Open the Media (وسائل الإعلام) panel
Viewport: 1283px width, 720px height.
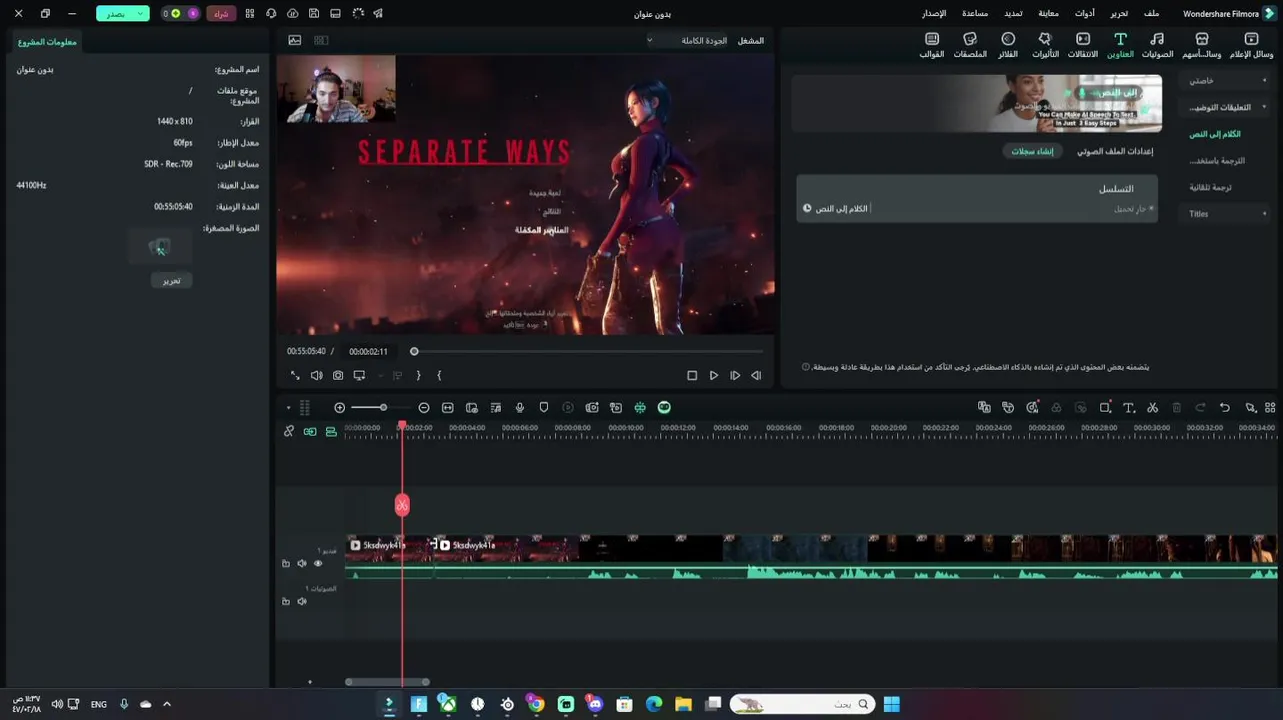coord(1250,45)
